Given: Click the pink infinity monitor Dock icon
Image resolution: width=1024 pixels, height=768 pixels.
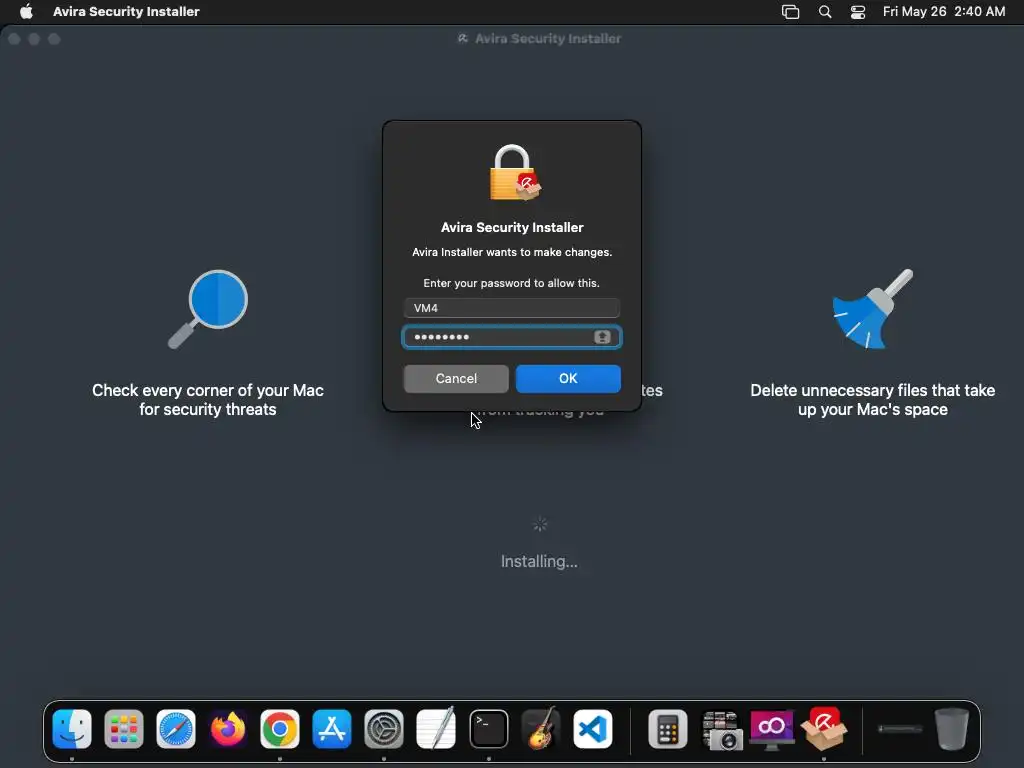Looking at the screenshot, I should click(x=772, y=729).
